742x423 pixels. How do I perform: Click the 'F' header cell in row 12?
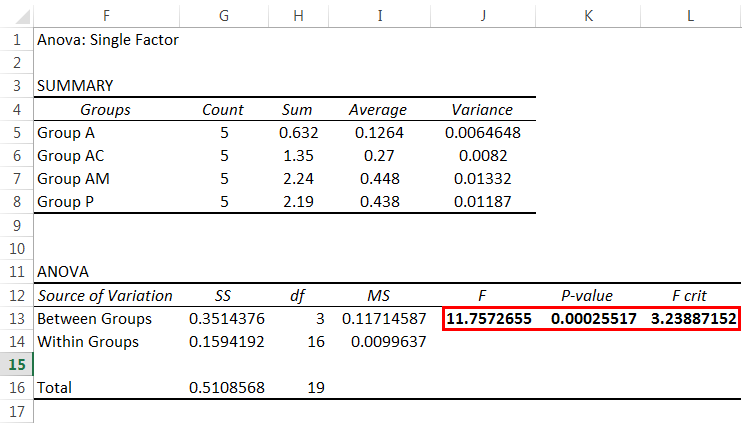pos(482,296)
